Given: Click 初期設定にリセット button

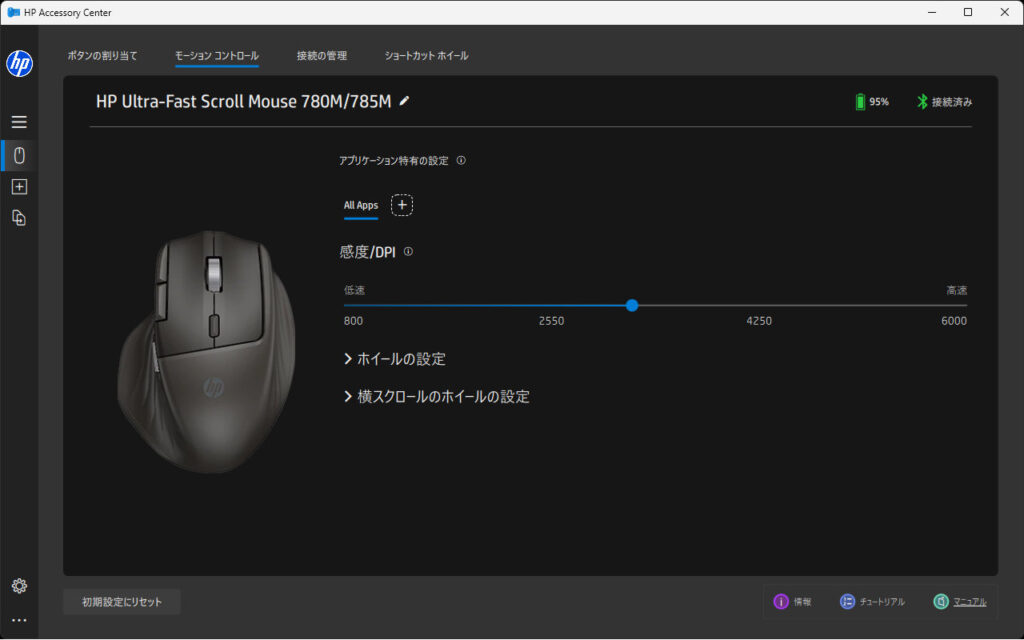Looking at the screenshot, I should pyautogui.click(x=122, y=602).
